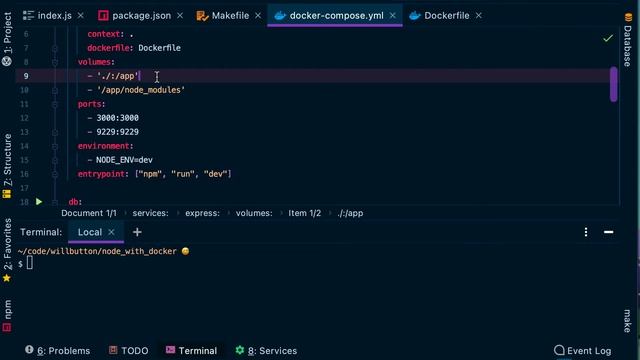The height and width of the screenshot is (360, 640).
Task: Run the db service gutter arrow
Action: (39, 202)
